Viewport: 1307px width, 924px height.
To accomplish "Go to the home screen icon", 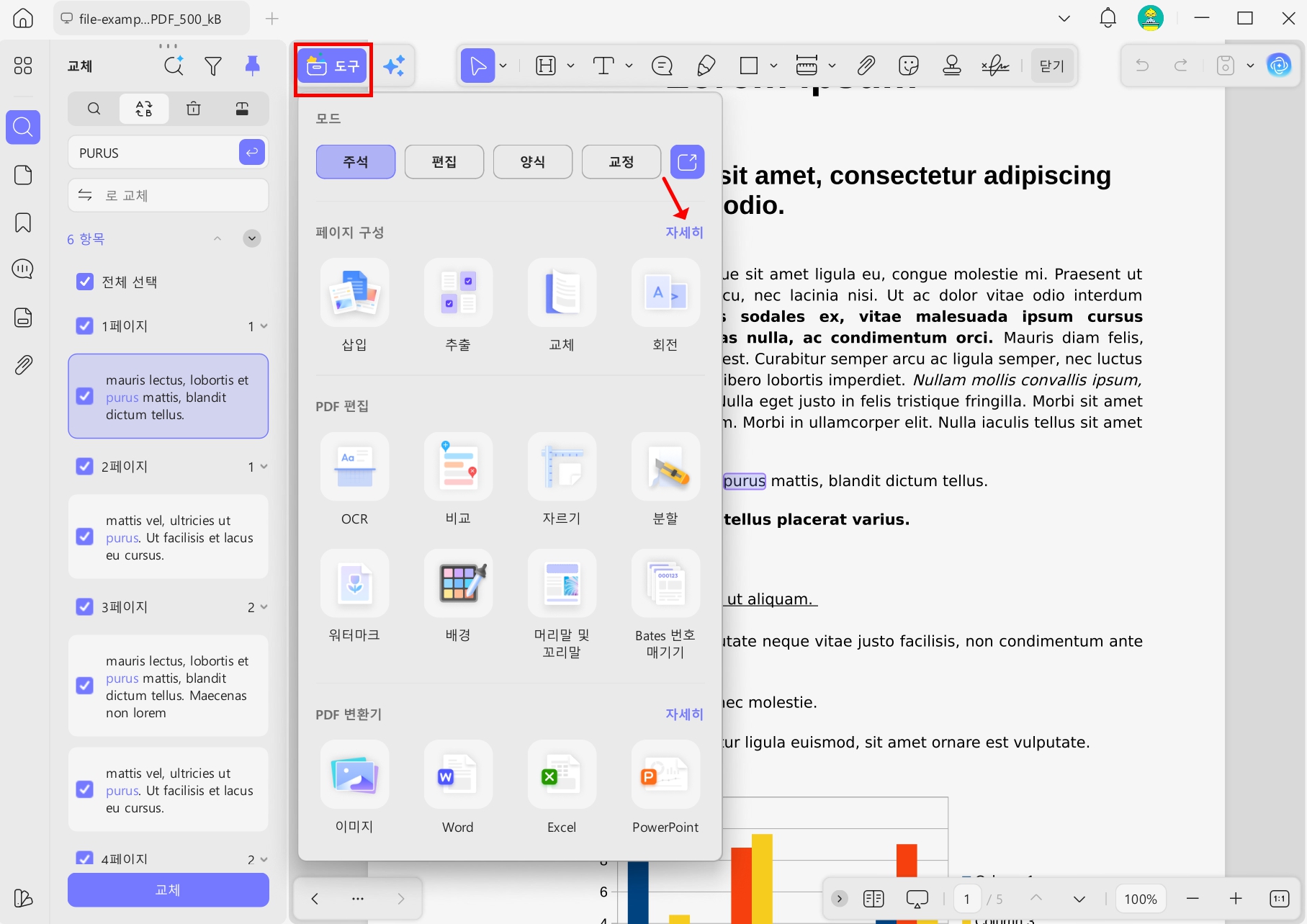I will (23, 18).
